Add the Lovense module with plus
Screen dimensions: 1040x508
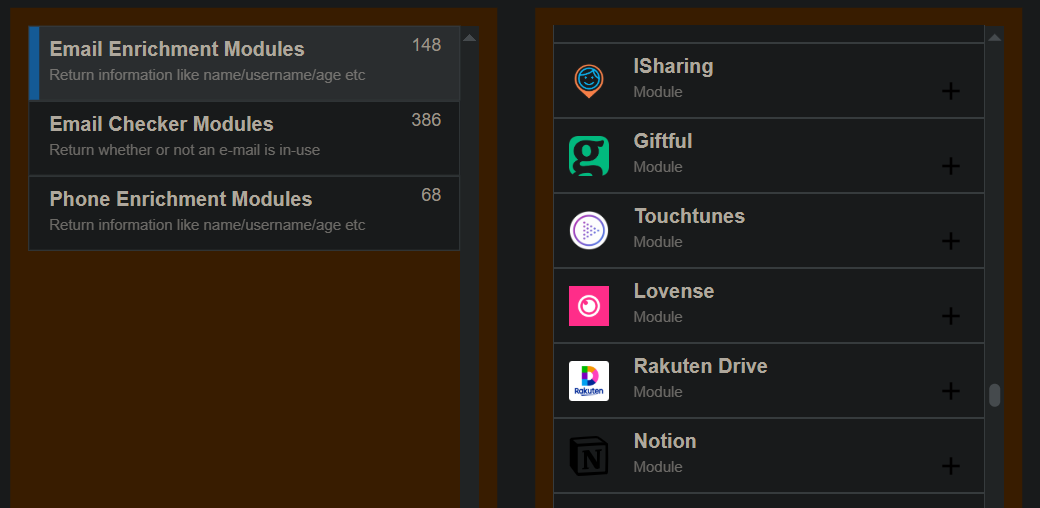coord(951,316)
